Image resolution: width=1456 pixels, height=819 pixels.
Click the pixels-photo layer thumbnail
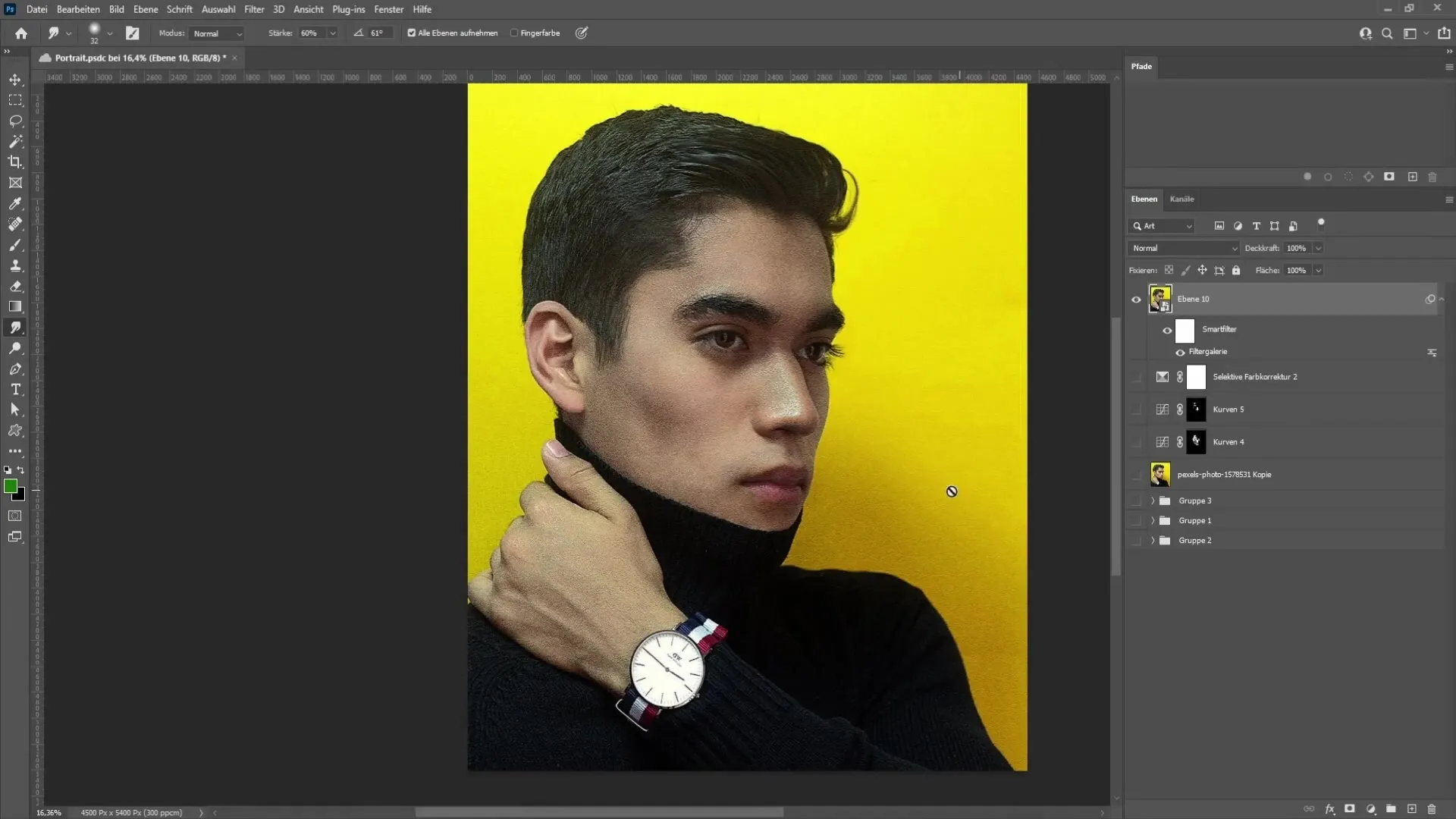[1159, 474]
